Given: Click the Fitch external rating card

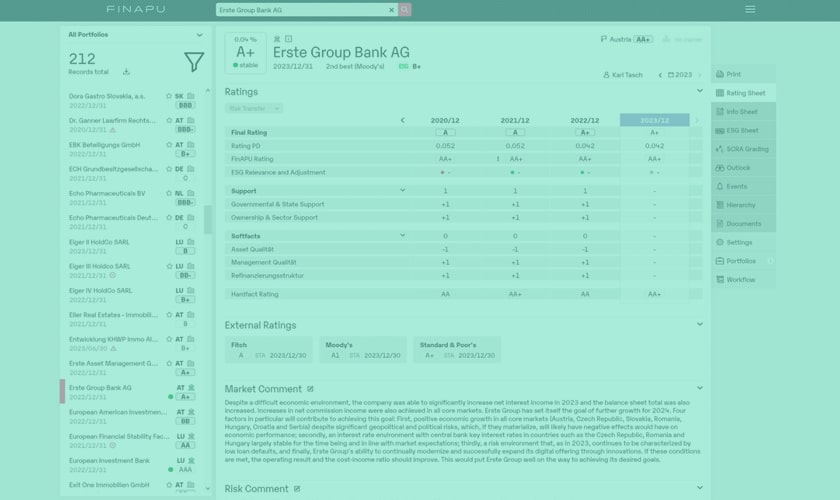Looking at the screenshot, I should (269, 350).
